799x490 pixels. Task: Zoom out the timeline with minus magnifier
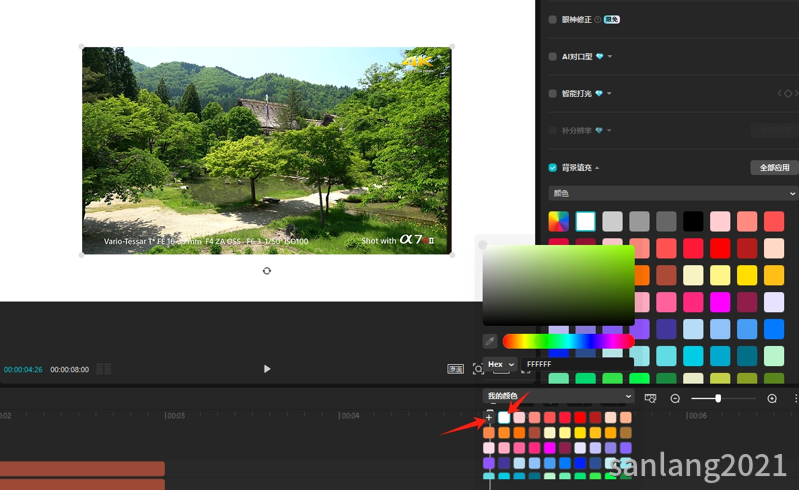(675, 398)
